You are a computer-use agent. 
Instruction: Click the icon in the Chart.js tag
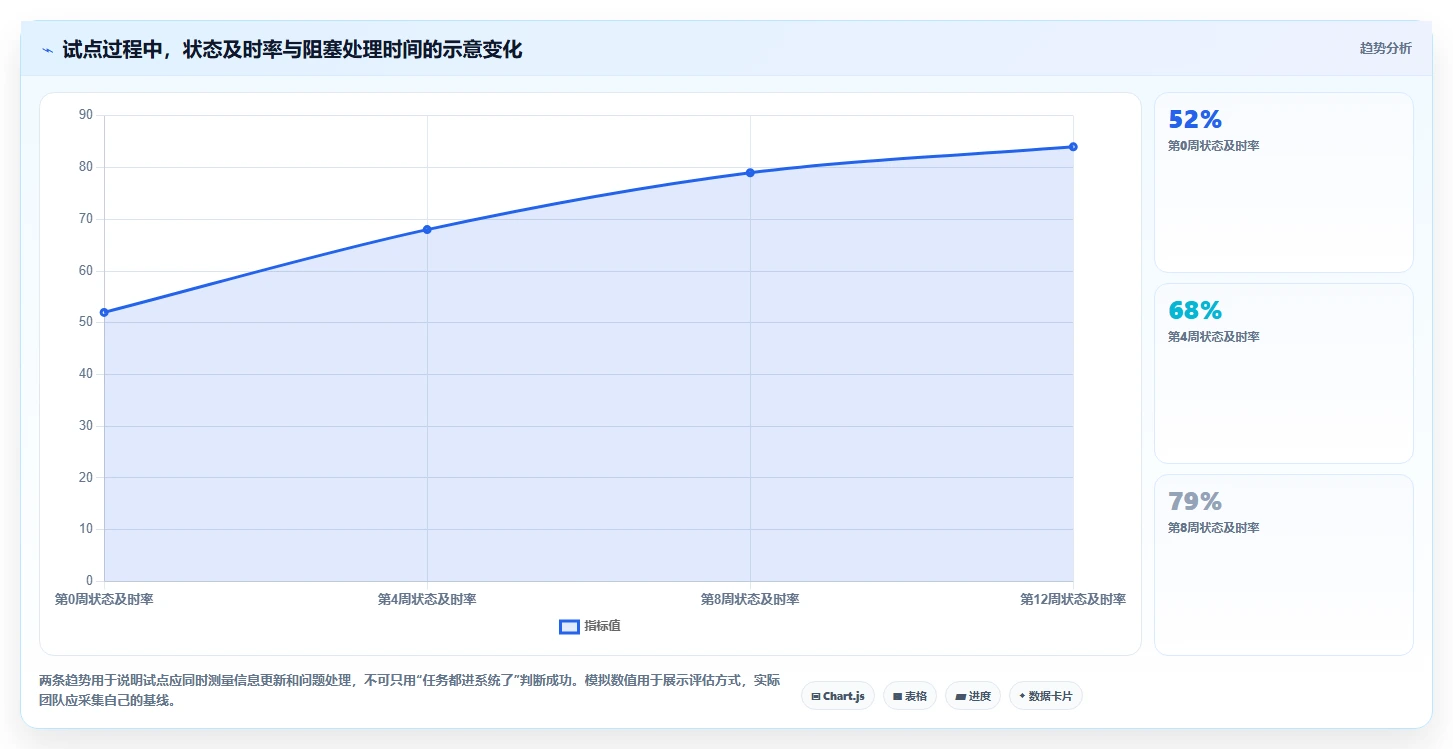coord(816,696)
